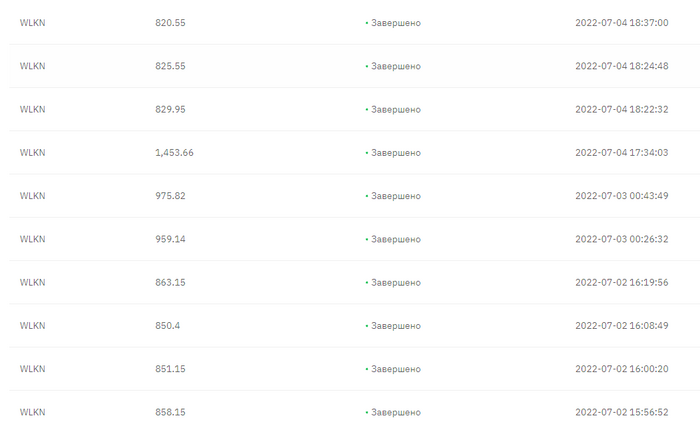Image resolution: width=700 pixels, height=428 pixels.
Task: Click the 829.95 transaction amount
Action: (x=170, y=109)
